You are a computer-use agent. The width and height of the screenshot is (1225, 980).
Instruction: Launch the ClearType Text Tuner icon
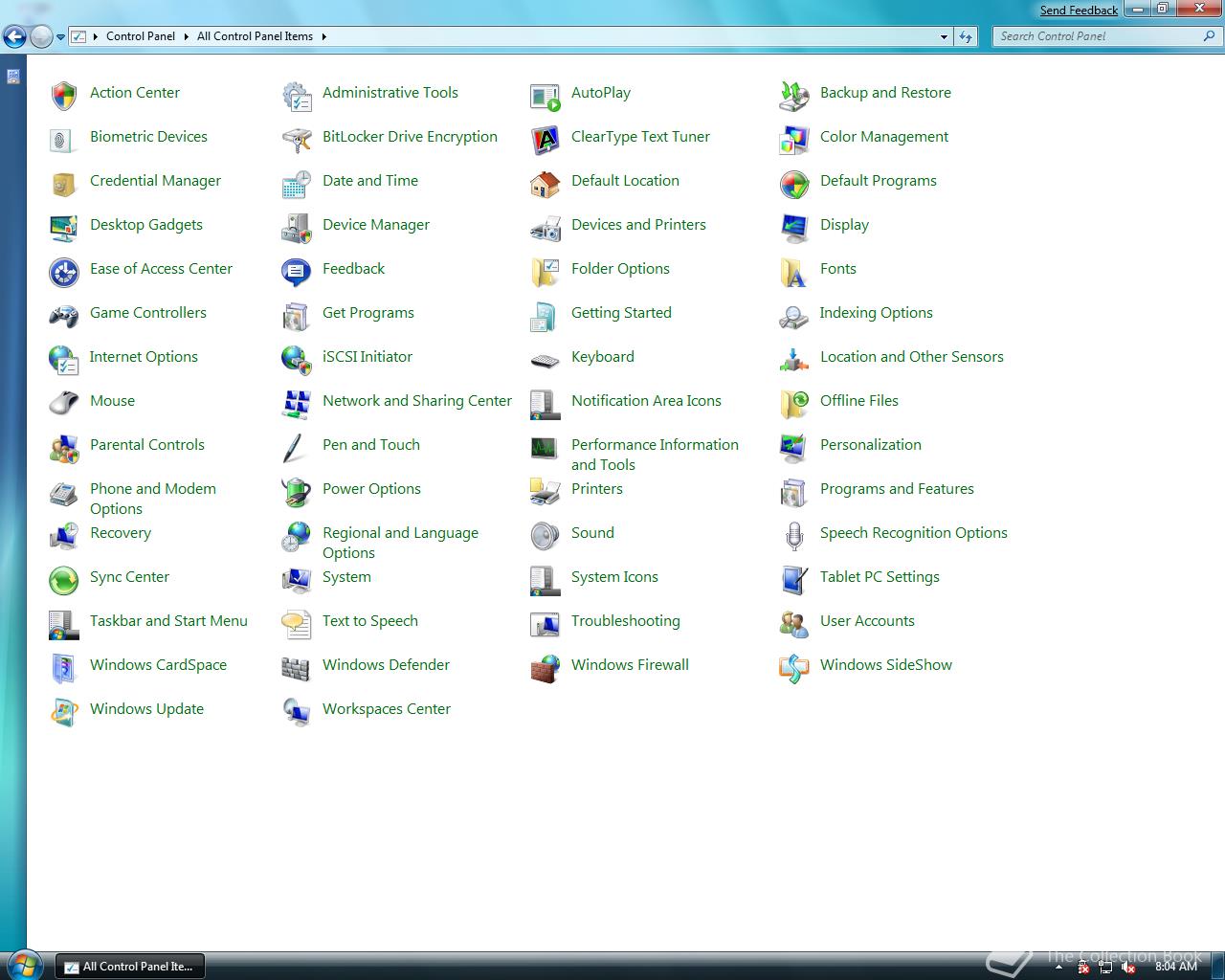pyautogui.click(x=546, y=140)
